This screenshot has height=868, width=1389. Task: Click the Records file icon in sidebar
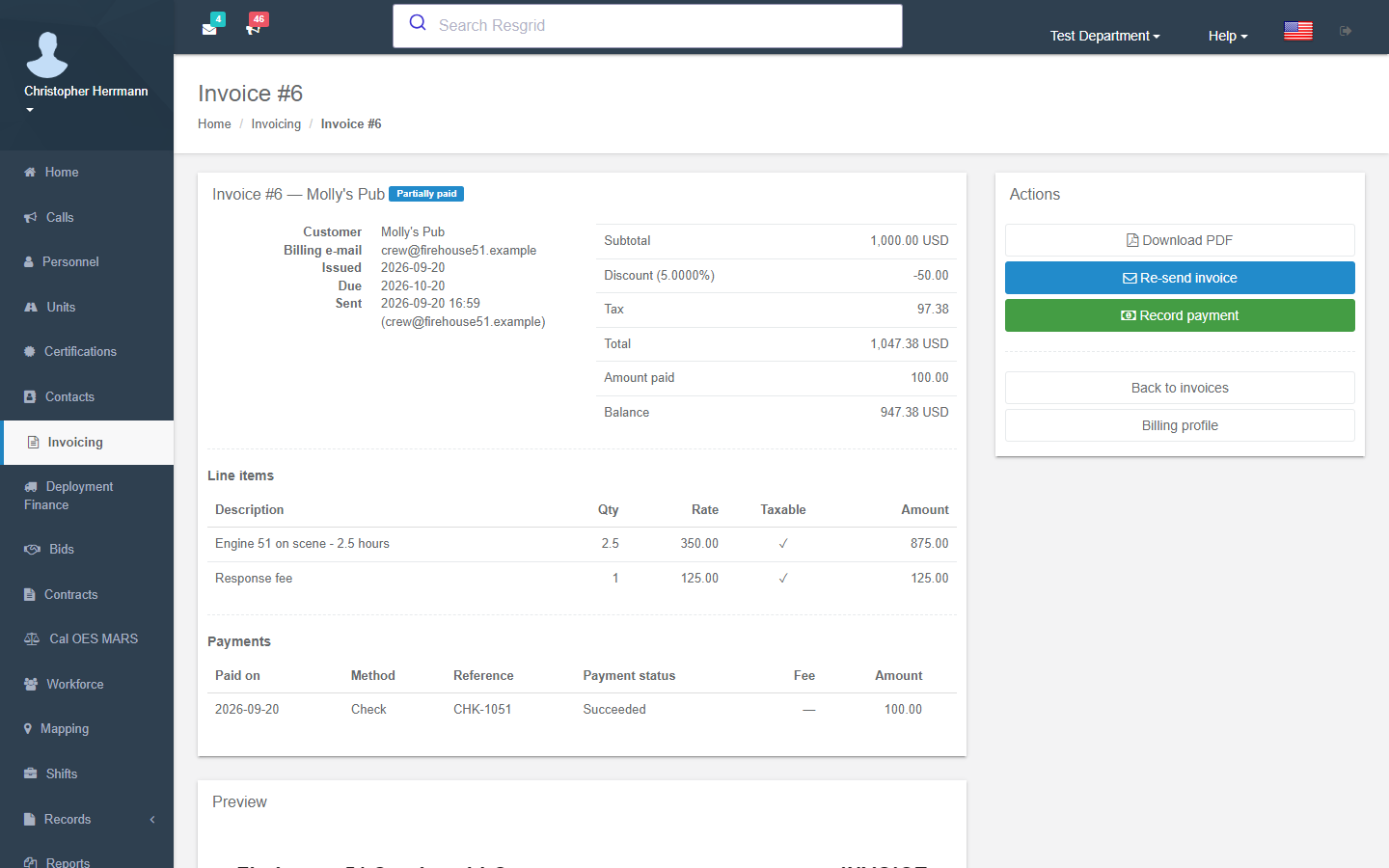click(29, 820)
